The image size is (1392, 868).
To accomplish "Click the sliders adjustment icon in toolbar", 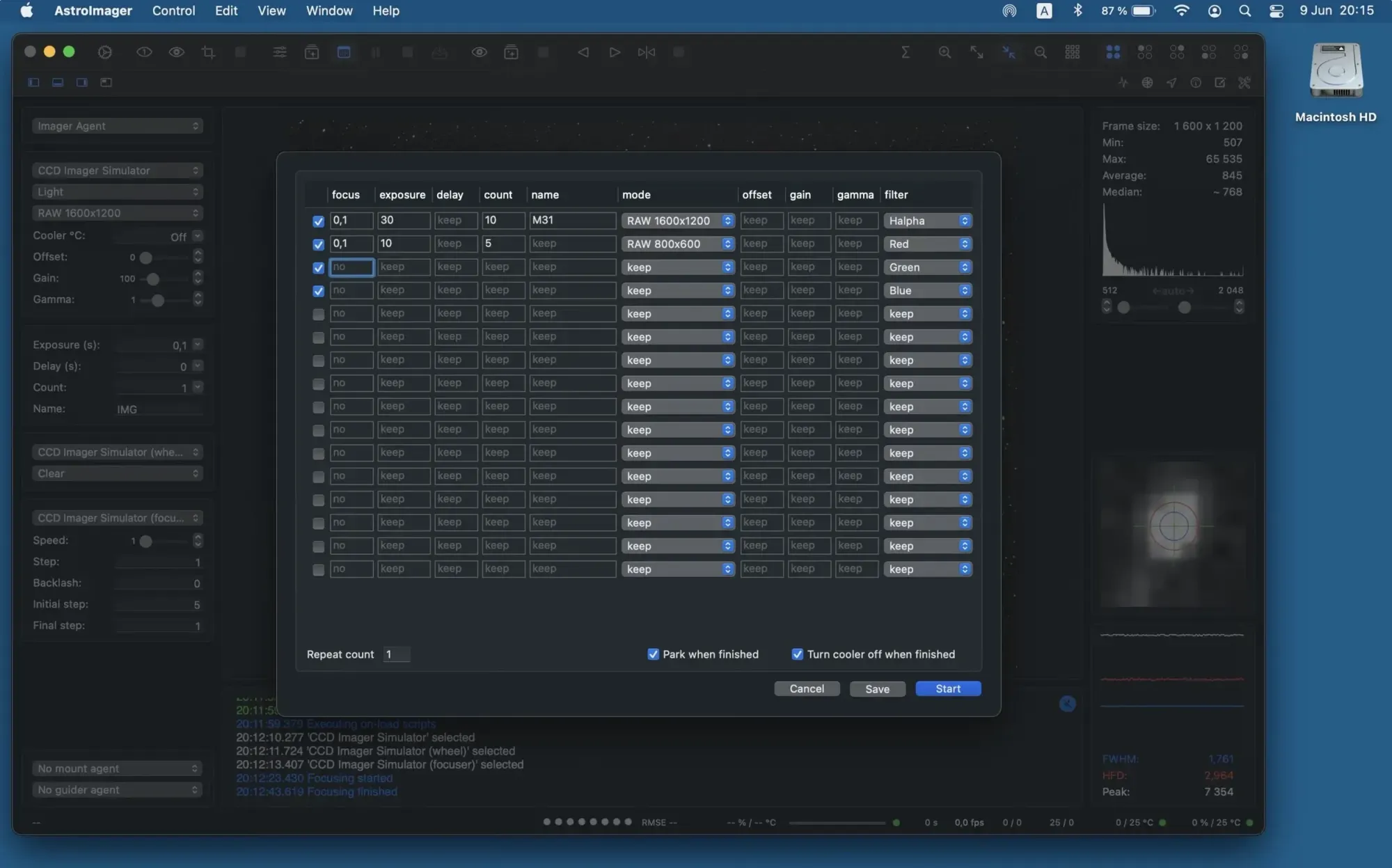I will pos(279,52).
